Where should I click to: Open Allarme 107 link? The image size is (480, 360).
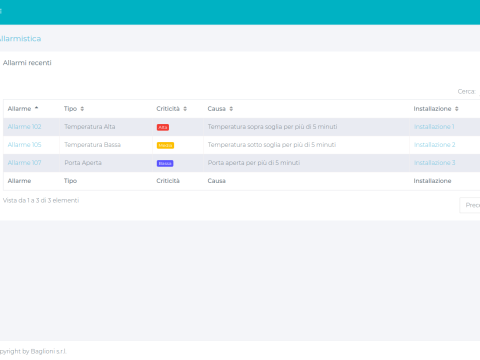24,163
